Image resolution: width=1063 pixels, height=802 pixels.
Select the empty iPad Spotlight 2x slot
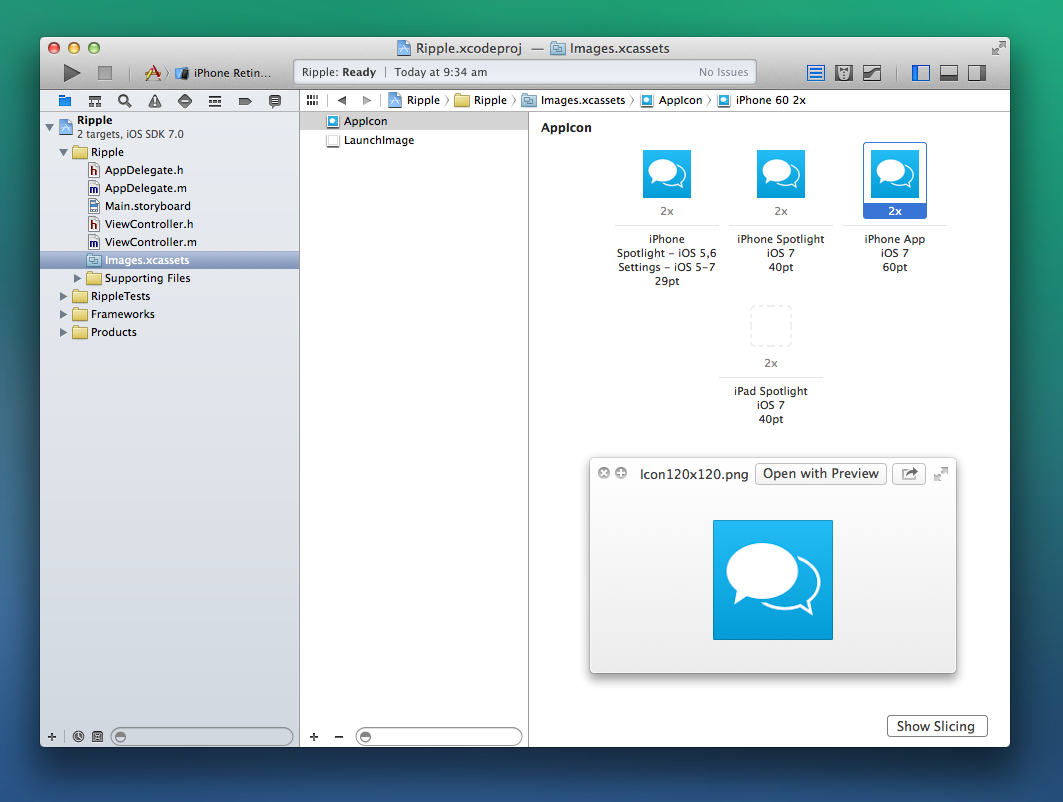pos(771,326)
